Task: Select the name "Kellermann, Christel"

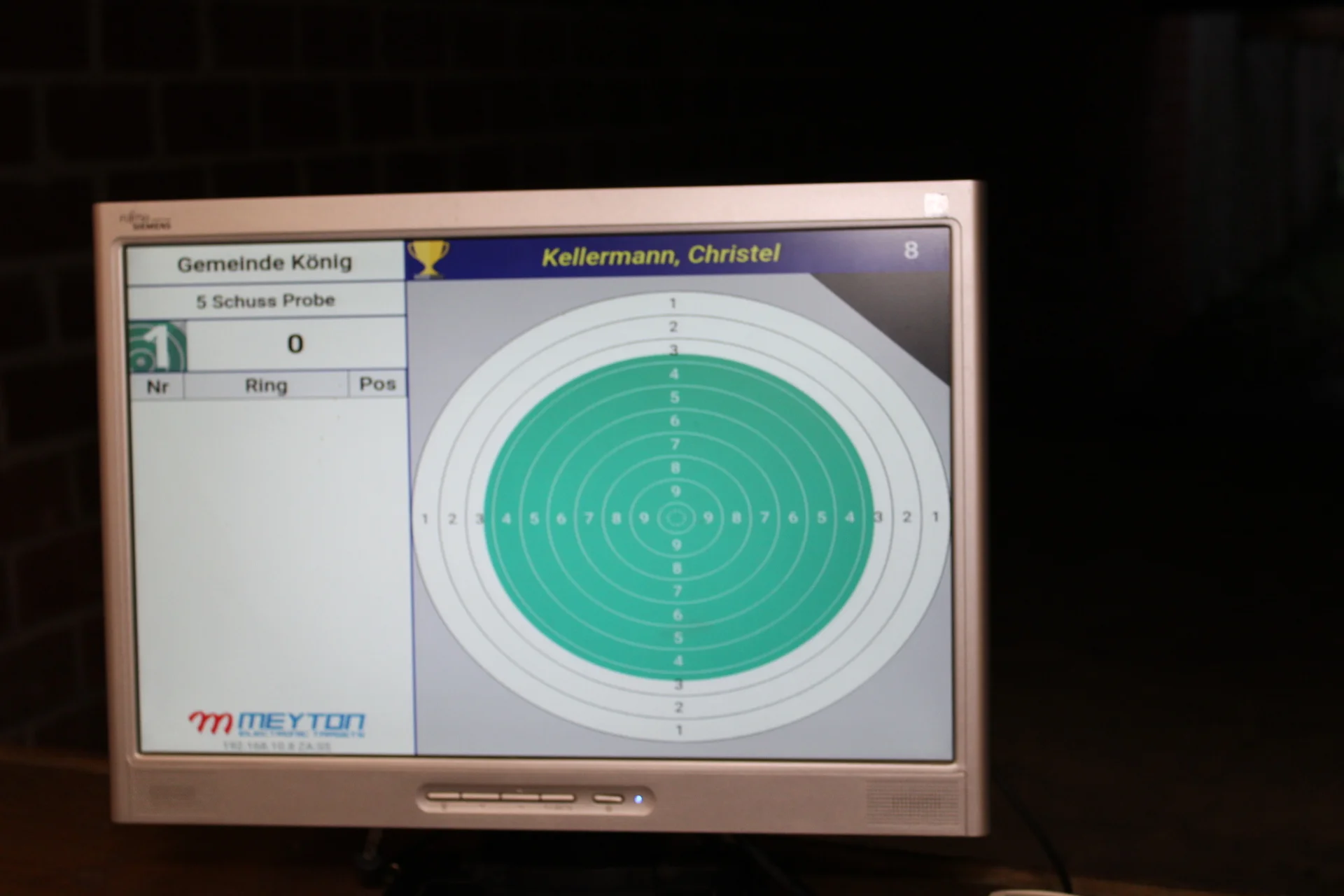Action: point(661,255)
